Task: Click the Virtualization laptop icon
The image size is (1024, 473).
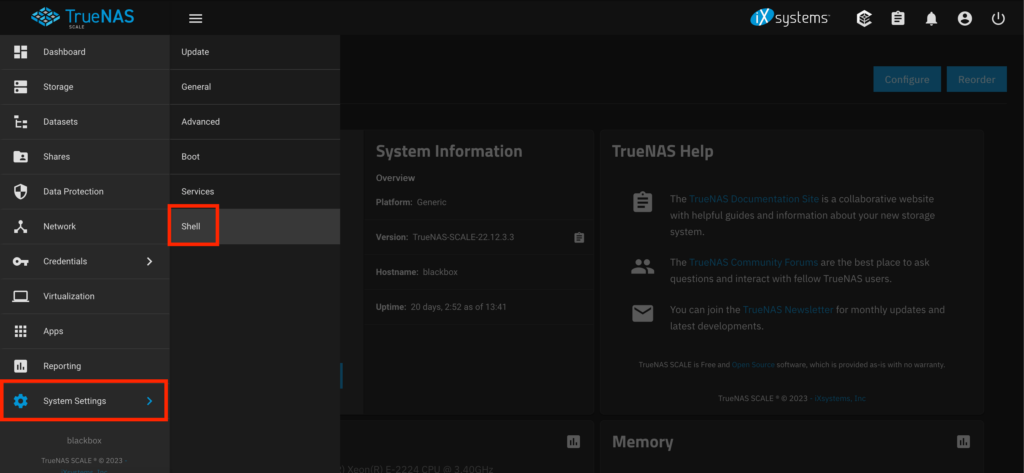Action: [x=21, y=297]
